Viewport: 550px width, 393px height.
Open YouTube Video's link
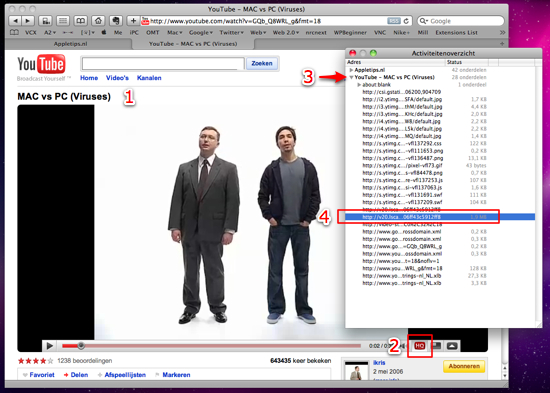point(117,78)
